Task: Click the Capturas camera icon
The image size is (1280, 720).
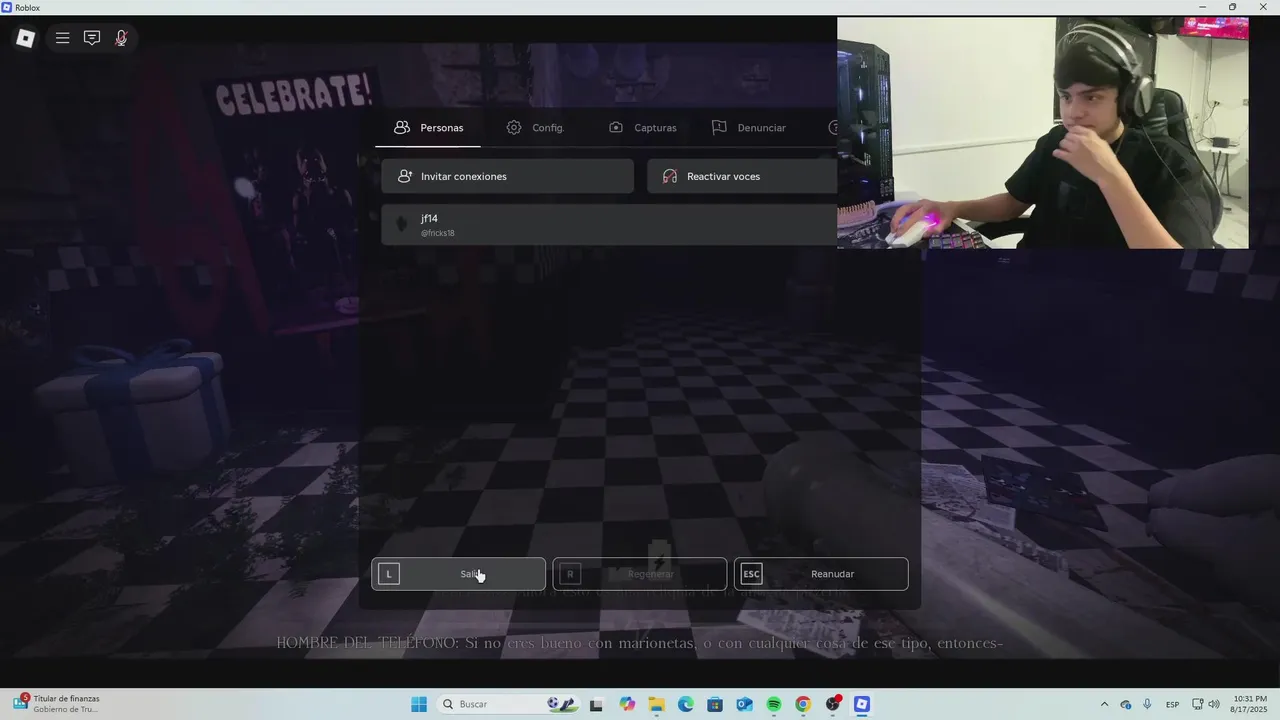Action: pos(616,128)
